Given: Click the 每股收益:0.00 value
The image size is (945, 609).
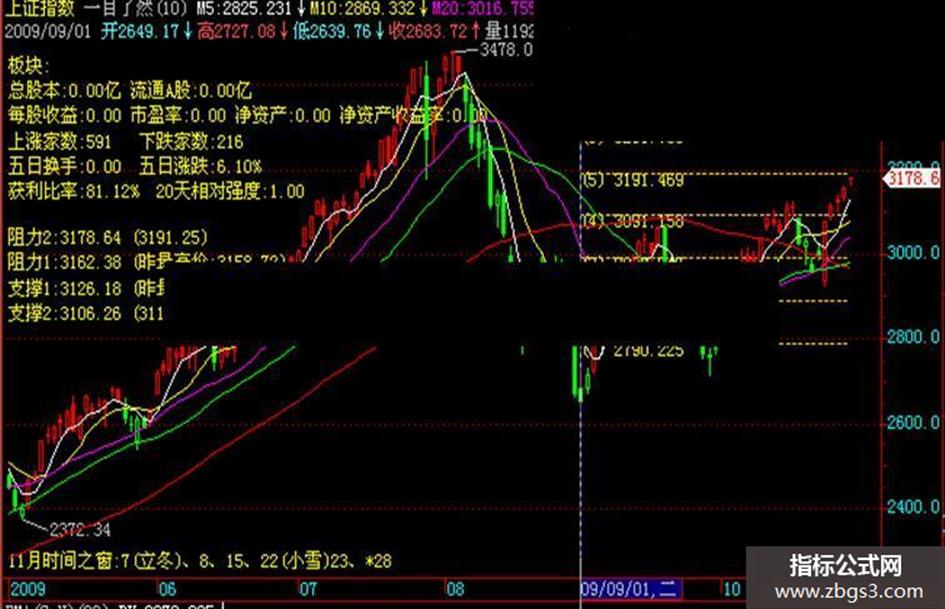Looking at the screenshot, I should click(x=64, y=115).
